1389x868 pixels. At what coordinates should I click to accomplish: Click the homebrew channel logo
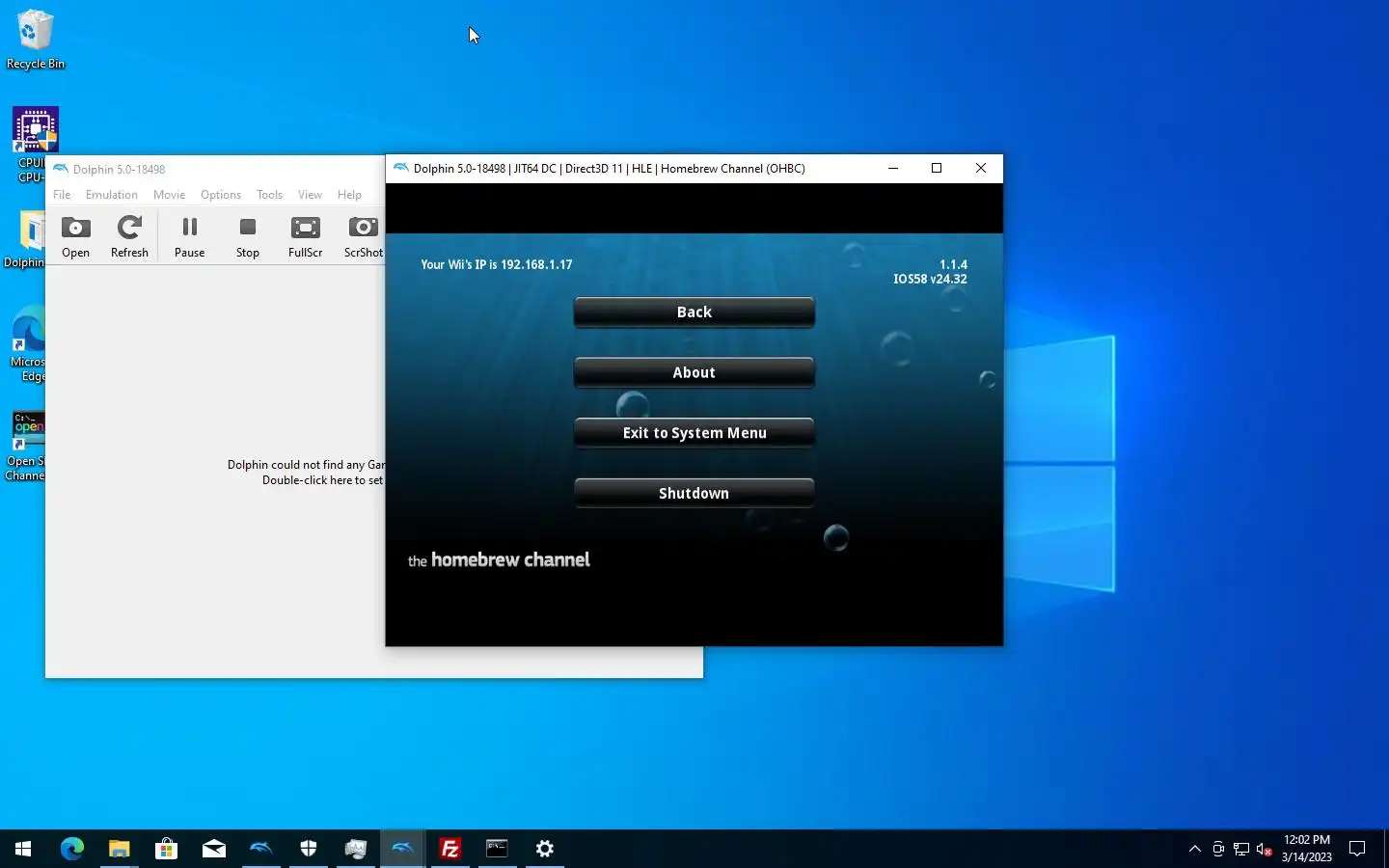(x=499, y=559)
